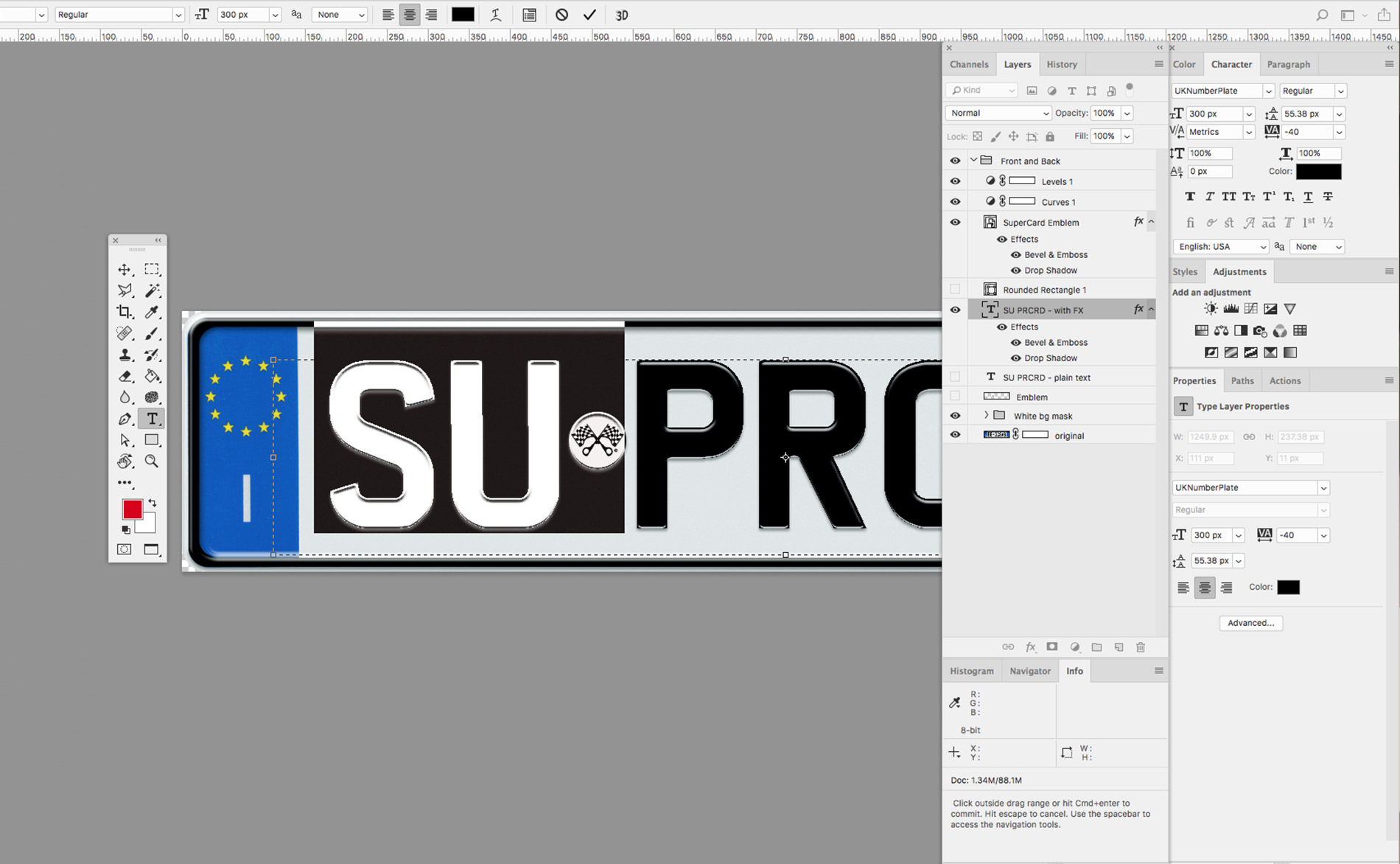Hide the Drop Shadow effect under SuperCard Emblem
The width and height of the screenshot is (1400, 864).
click(x=1015, y=270)
